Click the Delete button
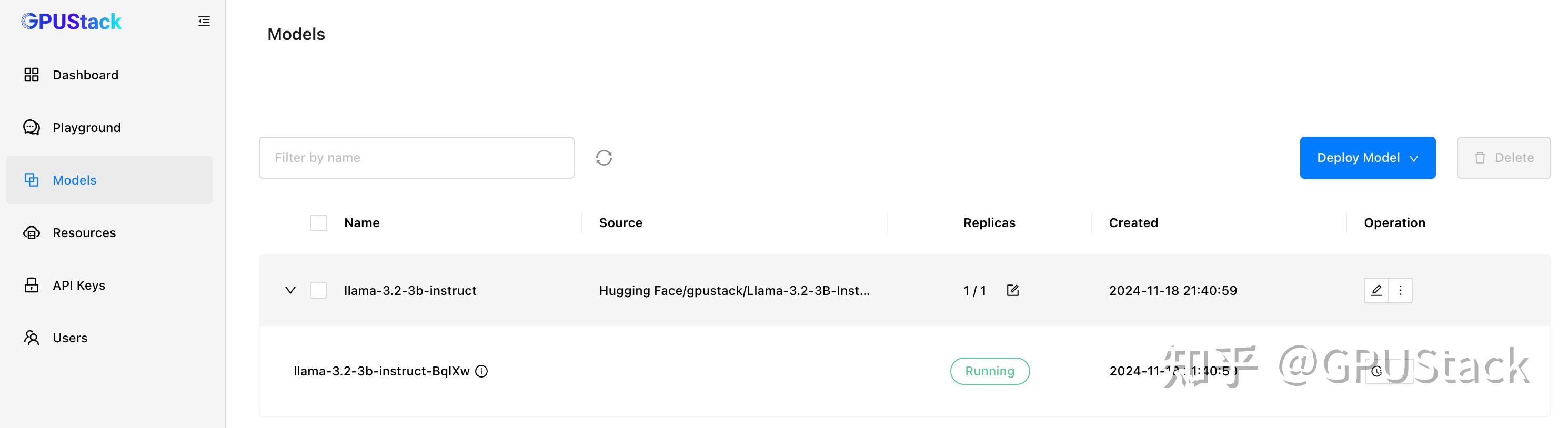Image resolution: width=1568 pixels, height=428 pixels. [1503, 158]
